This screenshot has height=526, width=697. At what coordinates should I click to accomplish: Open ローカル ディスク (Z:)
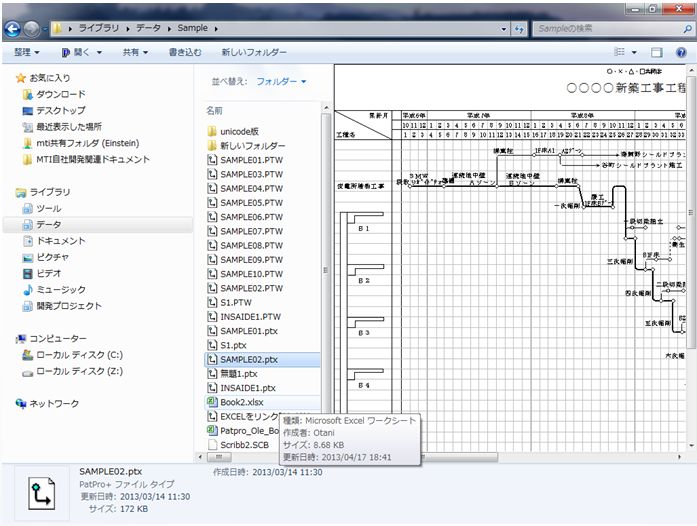point(79,371)
